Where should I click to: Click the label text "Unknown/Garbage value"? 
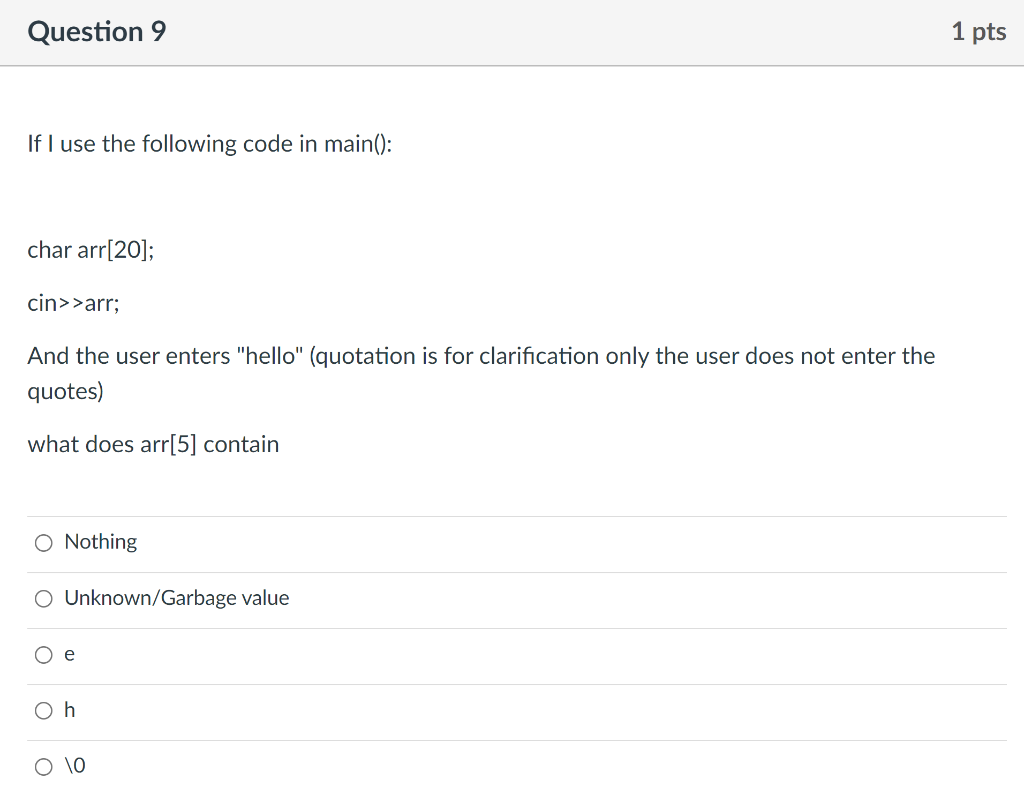(176, 598)
